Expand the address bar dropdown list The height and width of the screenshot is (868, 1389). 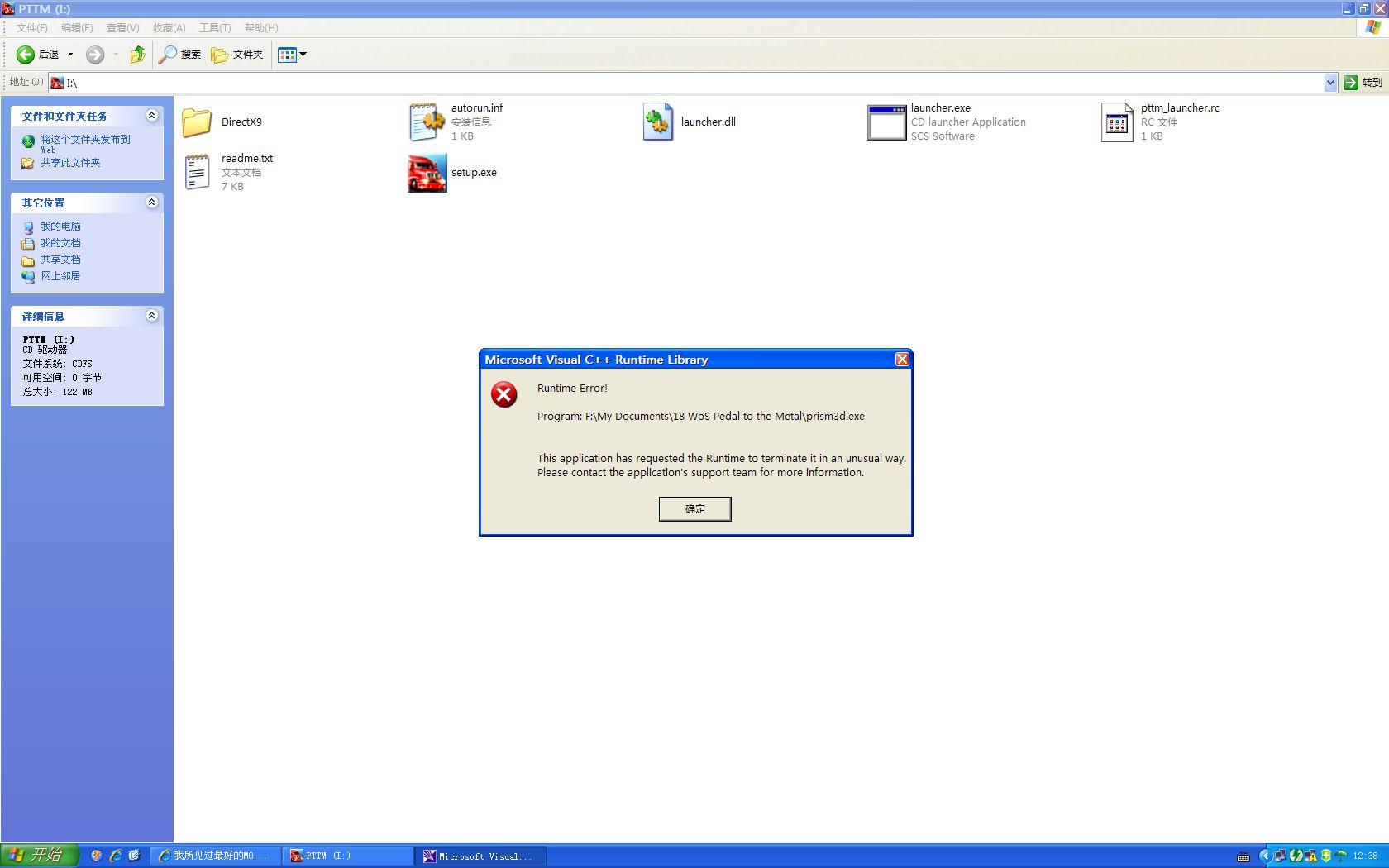coord(1330,83)
